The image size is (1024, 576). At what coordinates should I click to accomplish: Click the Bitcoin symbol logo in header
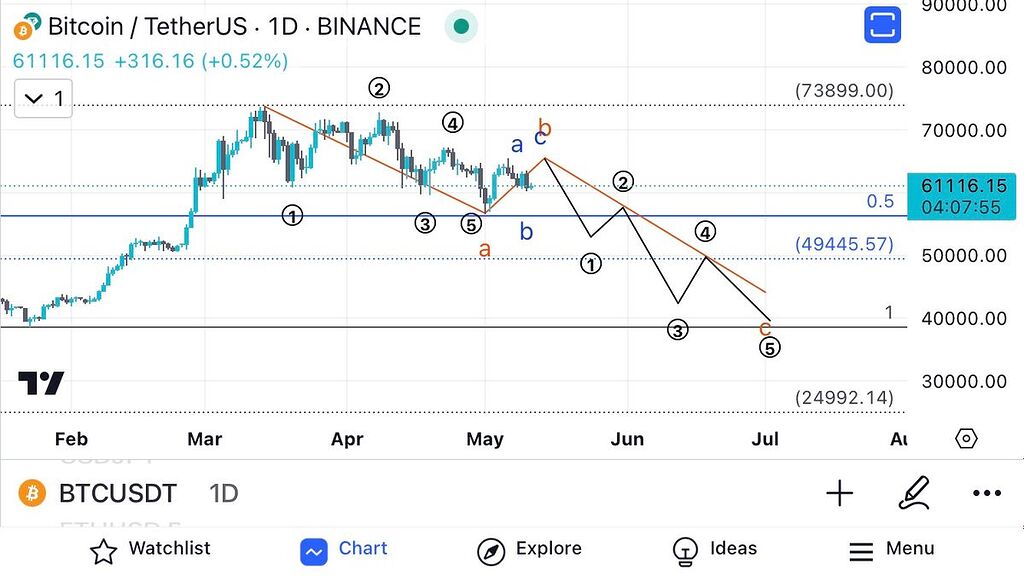[29, 27]
